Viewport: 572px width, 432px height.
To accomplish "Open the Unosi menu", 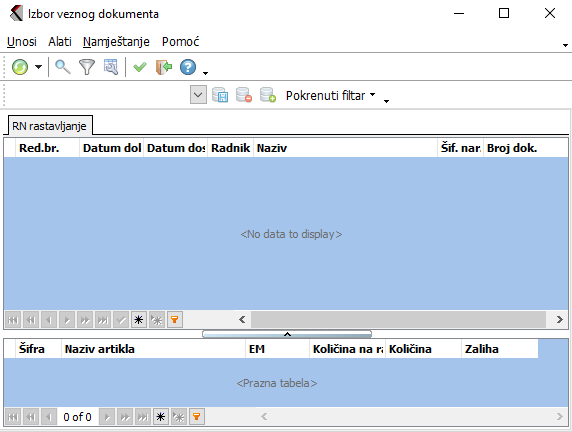I will coord(22,42).
